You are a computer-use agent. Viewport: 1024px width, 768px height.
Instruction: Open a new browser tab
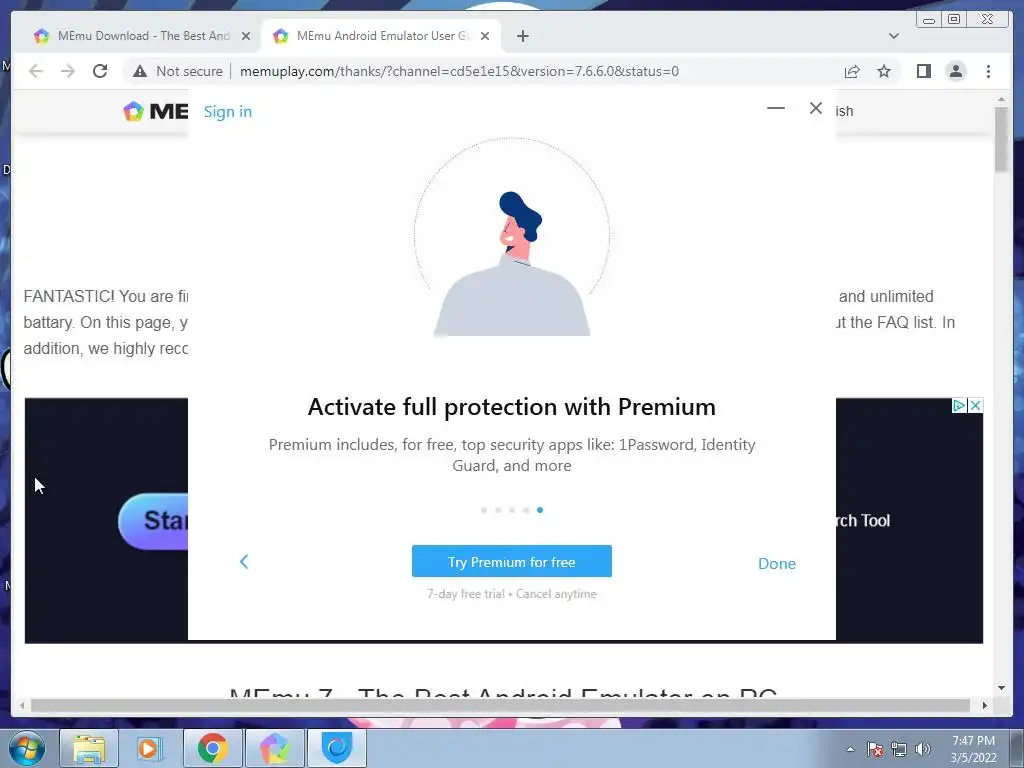(x=522, y=36)
